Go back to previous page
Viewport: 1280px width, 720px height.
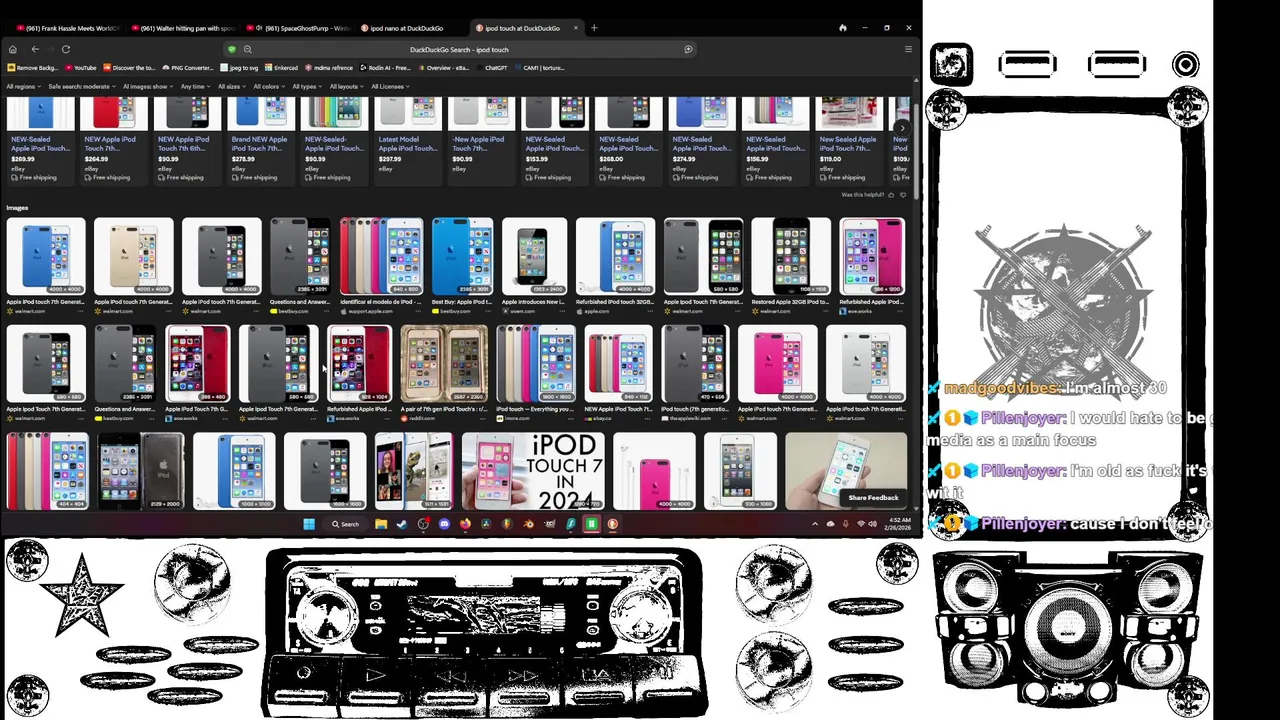tap(35, 49)
